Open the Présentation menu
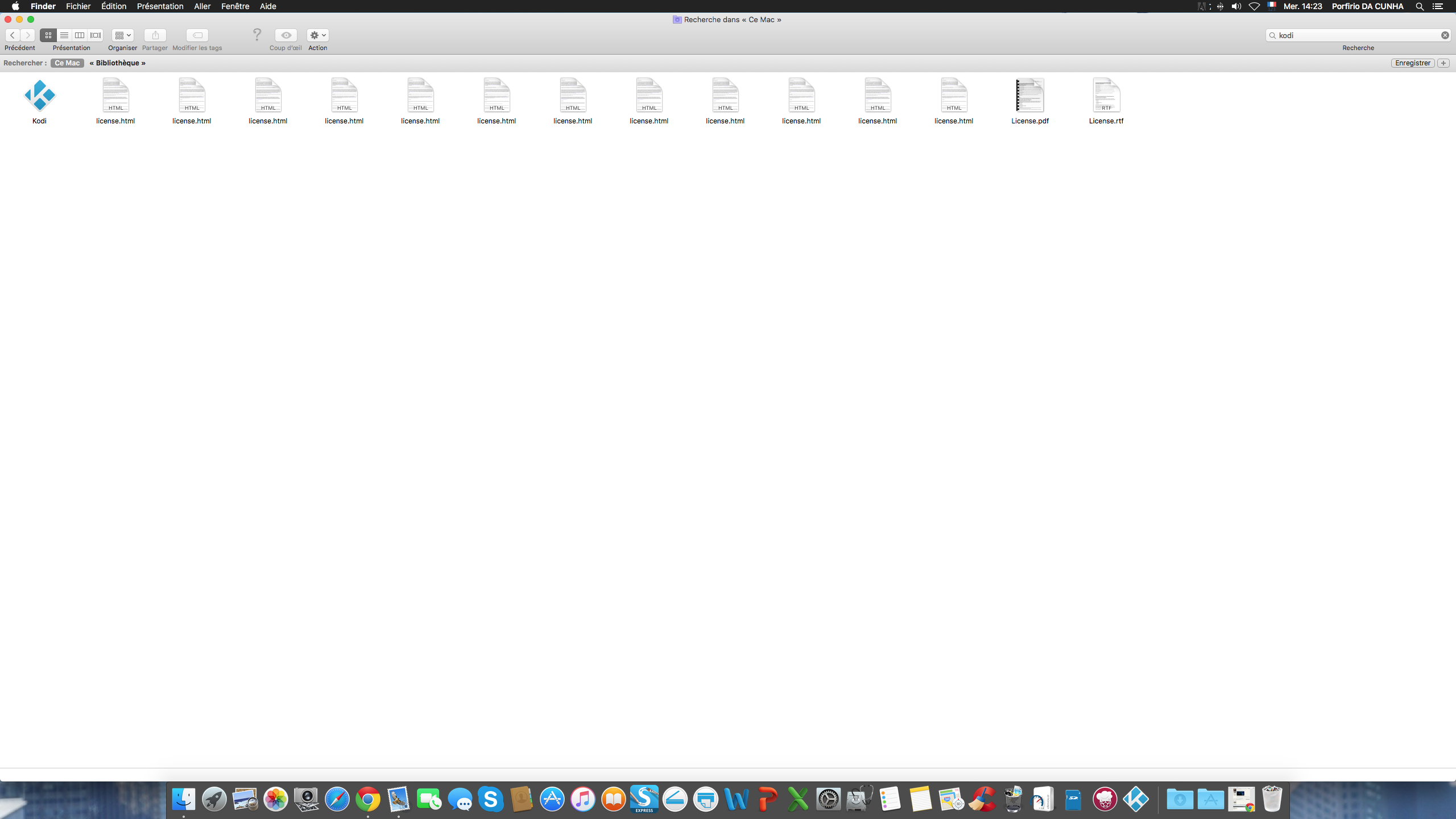1456x819 pixels. pos(160,6)
